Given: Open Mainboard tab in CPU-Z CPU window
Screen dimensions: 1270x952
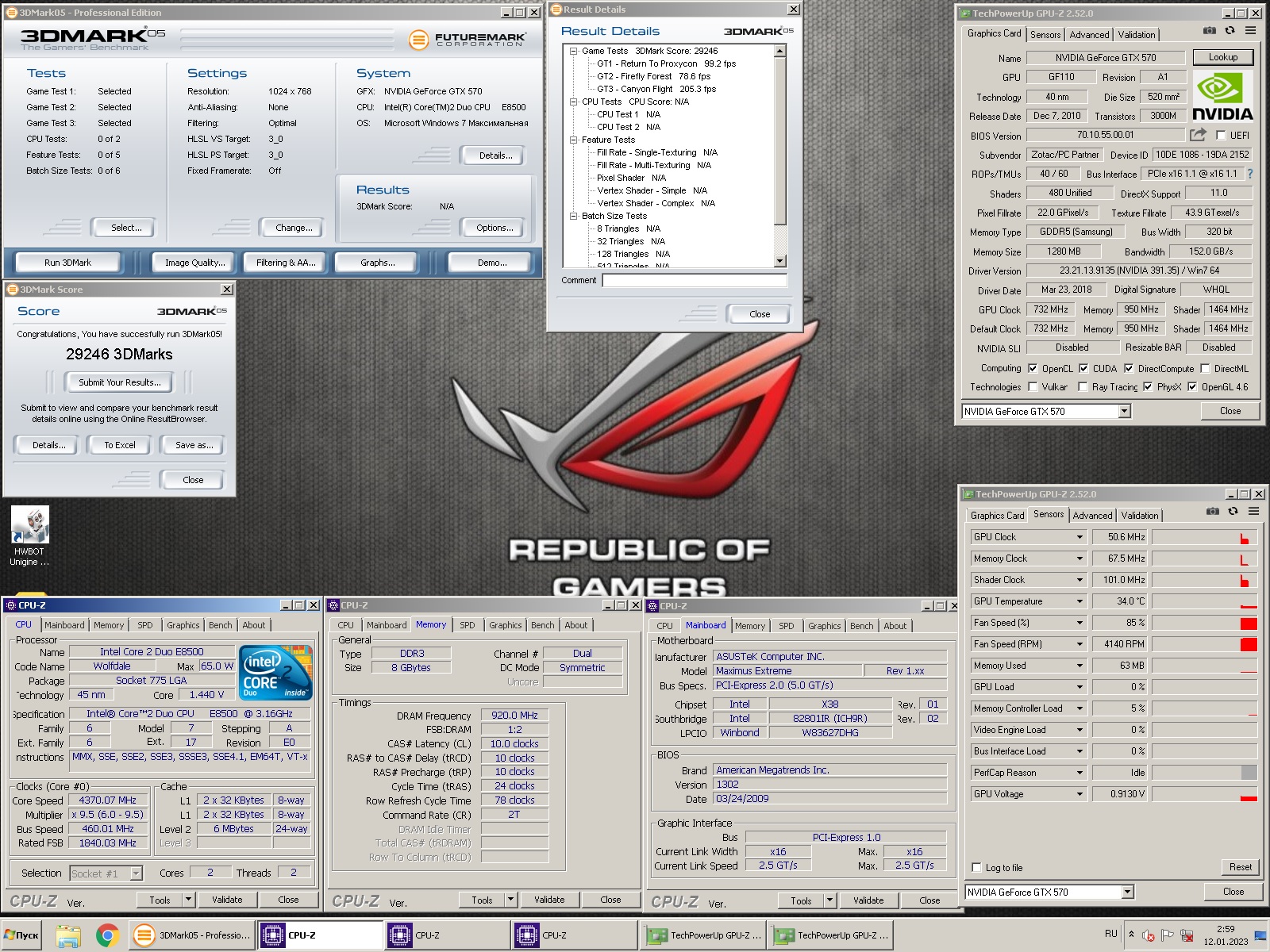Looking at the screenshot, I should click(64, 625).
